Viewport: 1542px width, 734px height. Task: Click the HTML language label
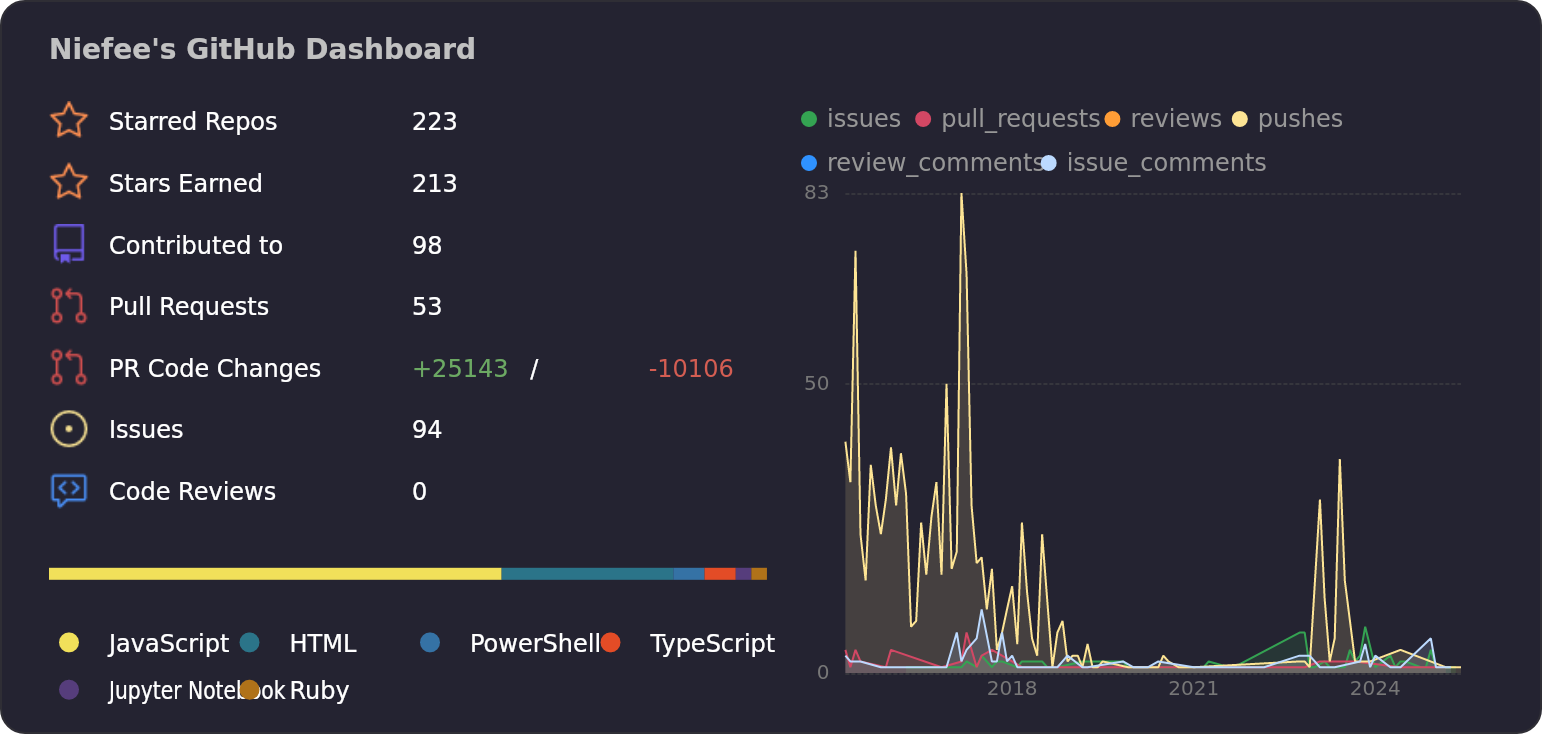tap(323, 644)
